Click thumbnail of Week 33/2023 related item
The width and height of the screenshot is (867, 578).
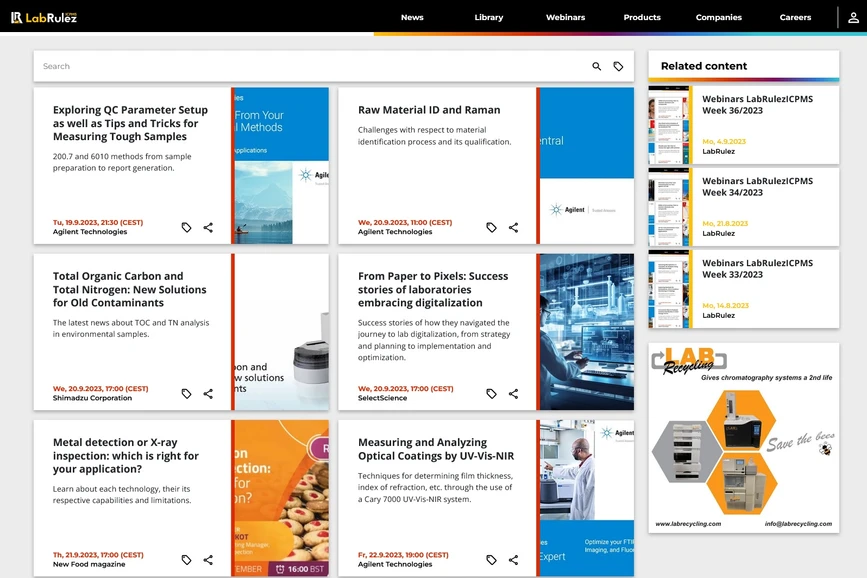(x=668, y=289)
